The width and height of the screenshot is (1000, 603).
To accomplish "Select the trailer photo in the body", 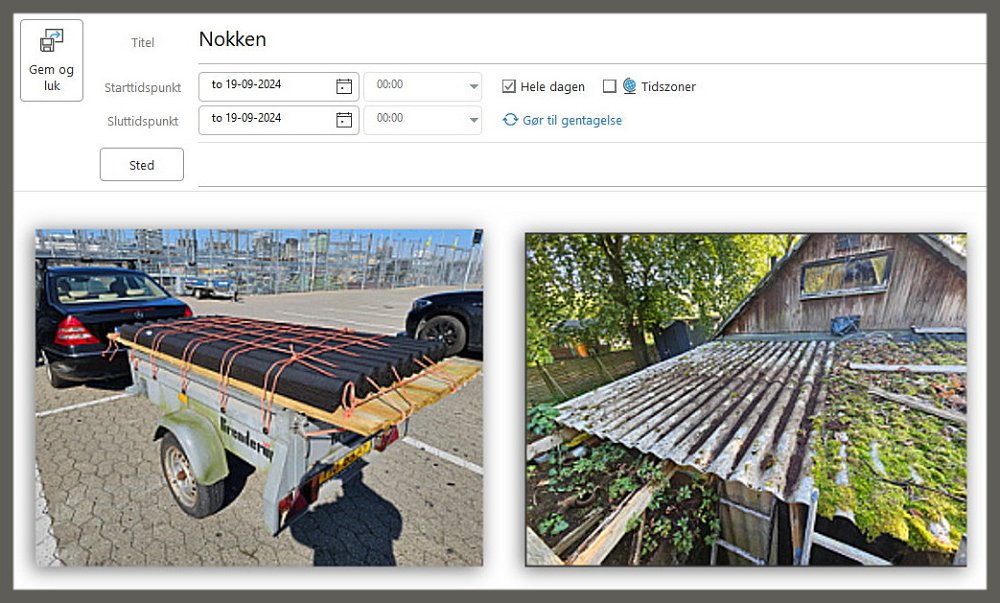I will (x=259, y=397).
